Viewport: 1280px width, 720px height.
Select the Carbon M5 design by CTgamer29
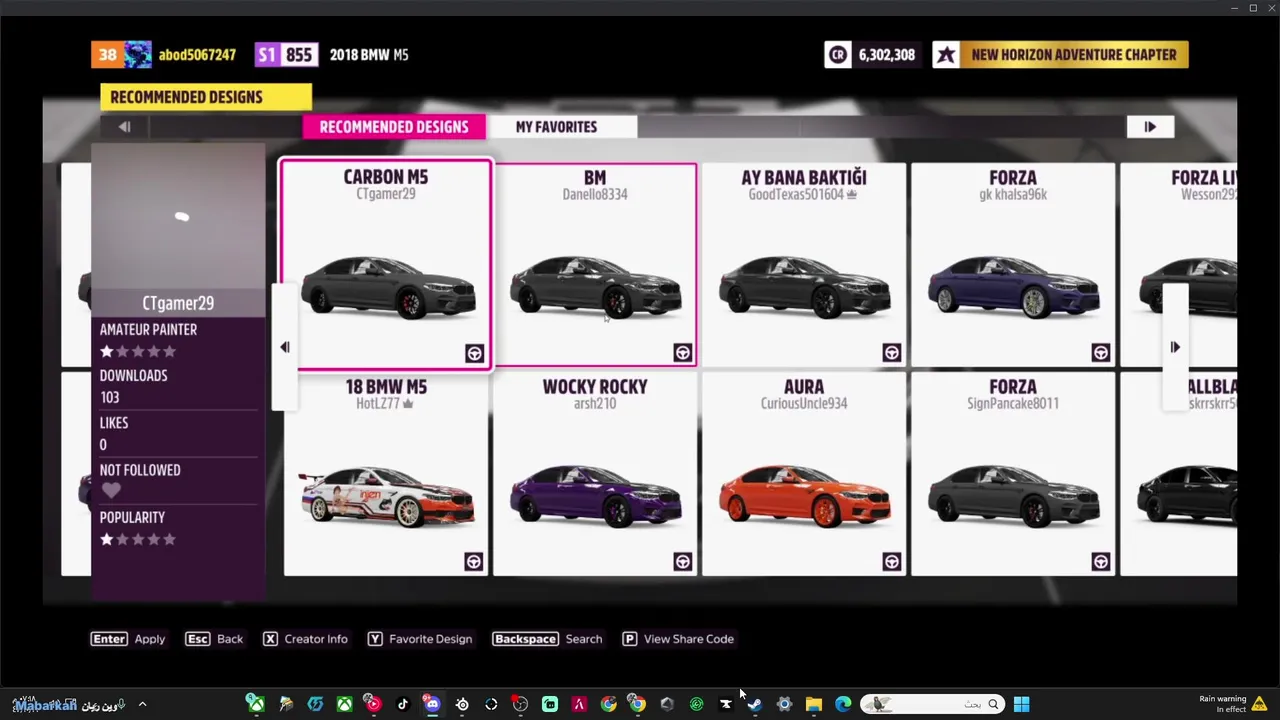(x=386, y=264)
